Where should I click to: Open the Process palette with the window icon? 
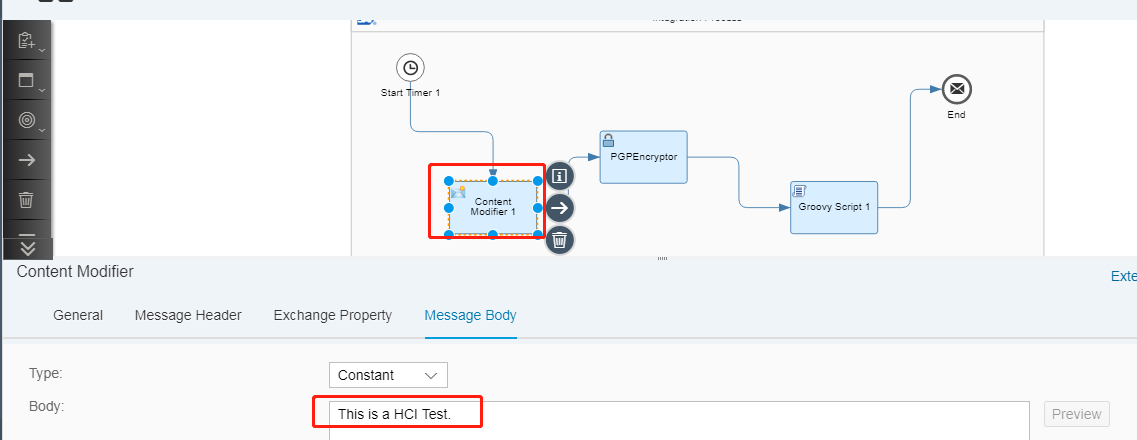pos(27,81)
